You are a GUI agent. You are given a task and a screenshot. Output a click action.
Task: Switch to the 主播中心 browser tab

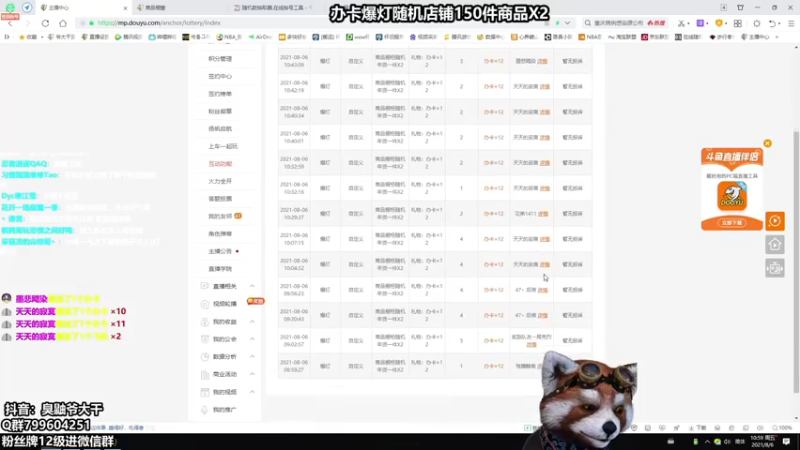82,8
